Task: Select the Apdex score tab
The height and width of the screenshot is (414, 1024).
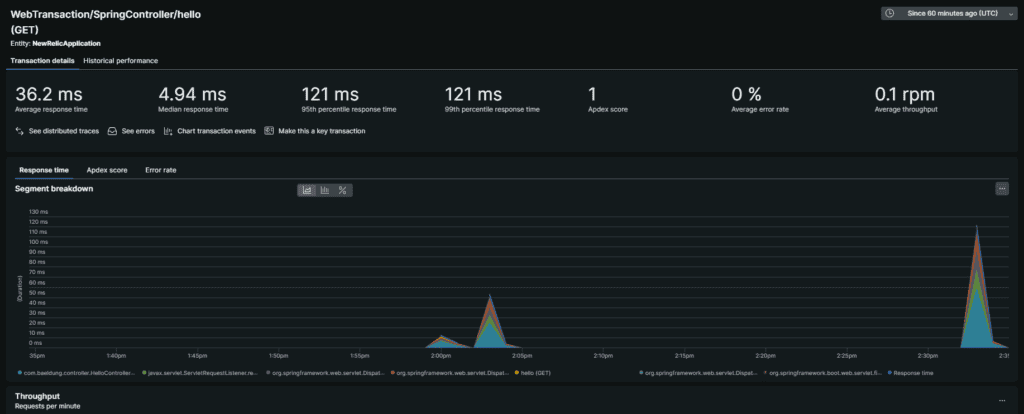Action: tap(107, 170)
